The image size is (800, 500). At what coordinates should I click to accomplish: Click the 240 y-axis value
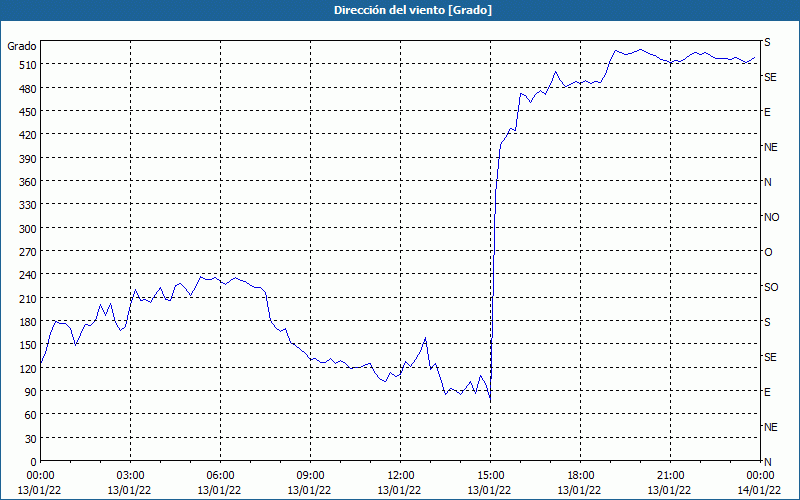pos(28,275)
